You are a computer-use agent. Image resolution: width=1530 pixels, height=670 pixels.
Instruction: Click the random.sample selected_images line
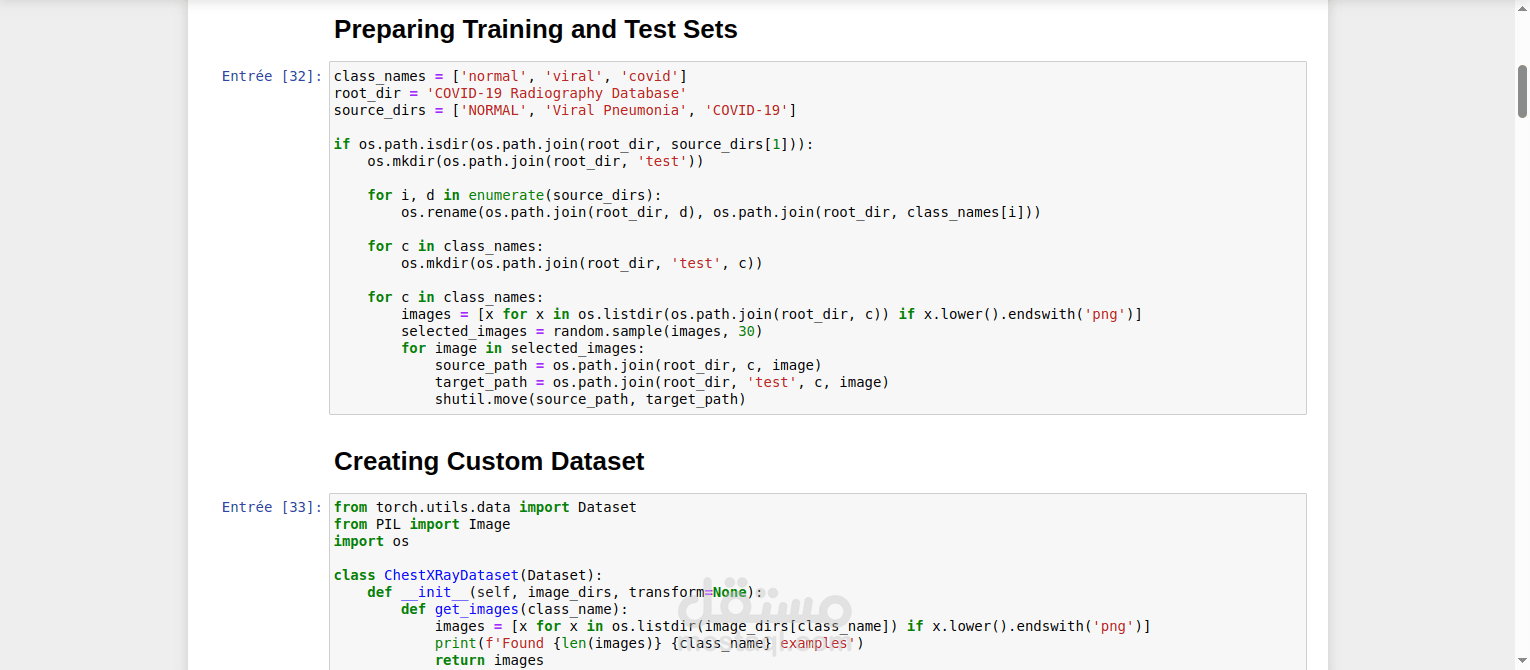[x=582, y=331]
